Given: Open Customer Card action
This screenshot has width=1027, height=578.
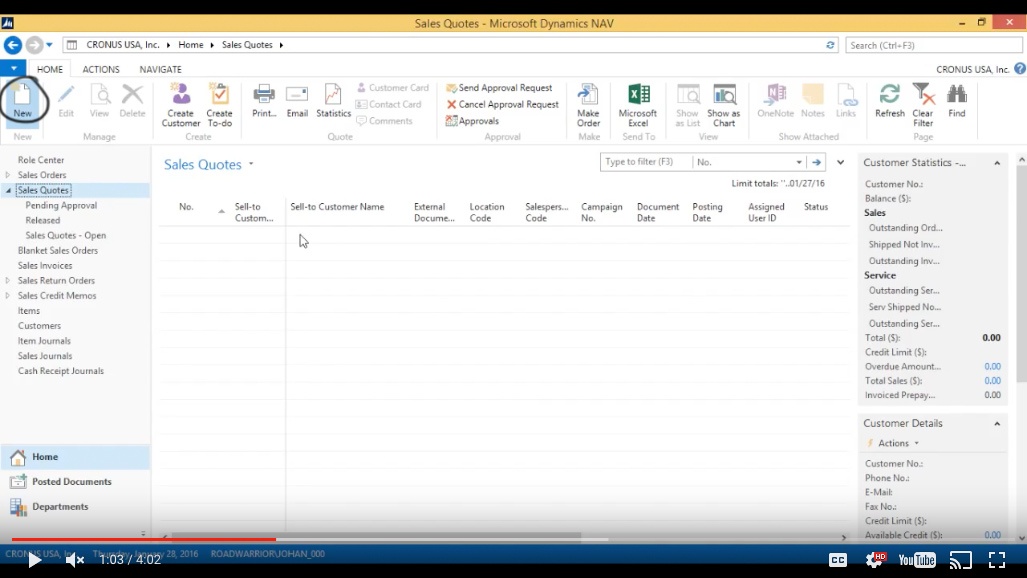Looking at the screenshot, I should click(392, 88).
